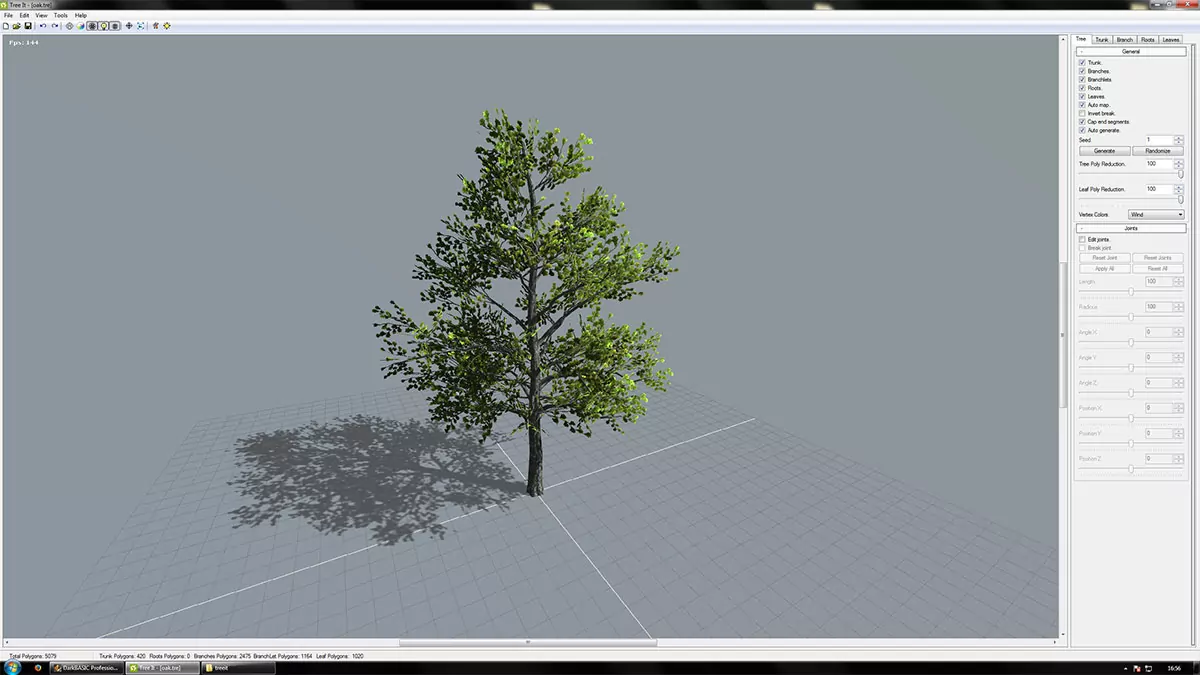Click the Tree Poly Reduction slider handle
Screen dimensions: 1200x675
(x=1180, y=174)
